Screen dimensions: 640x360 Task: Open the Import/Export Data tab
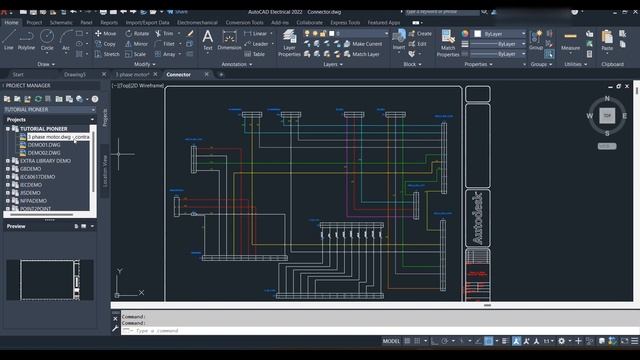click(147, 22)
